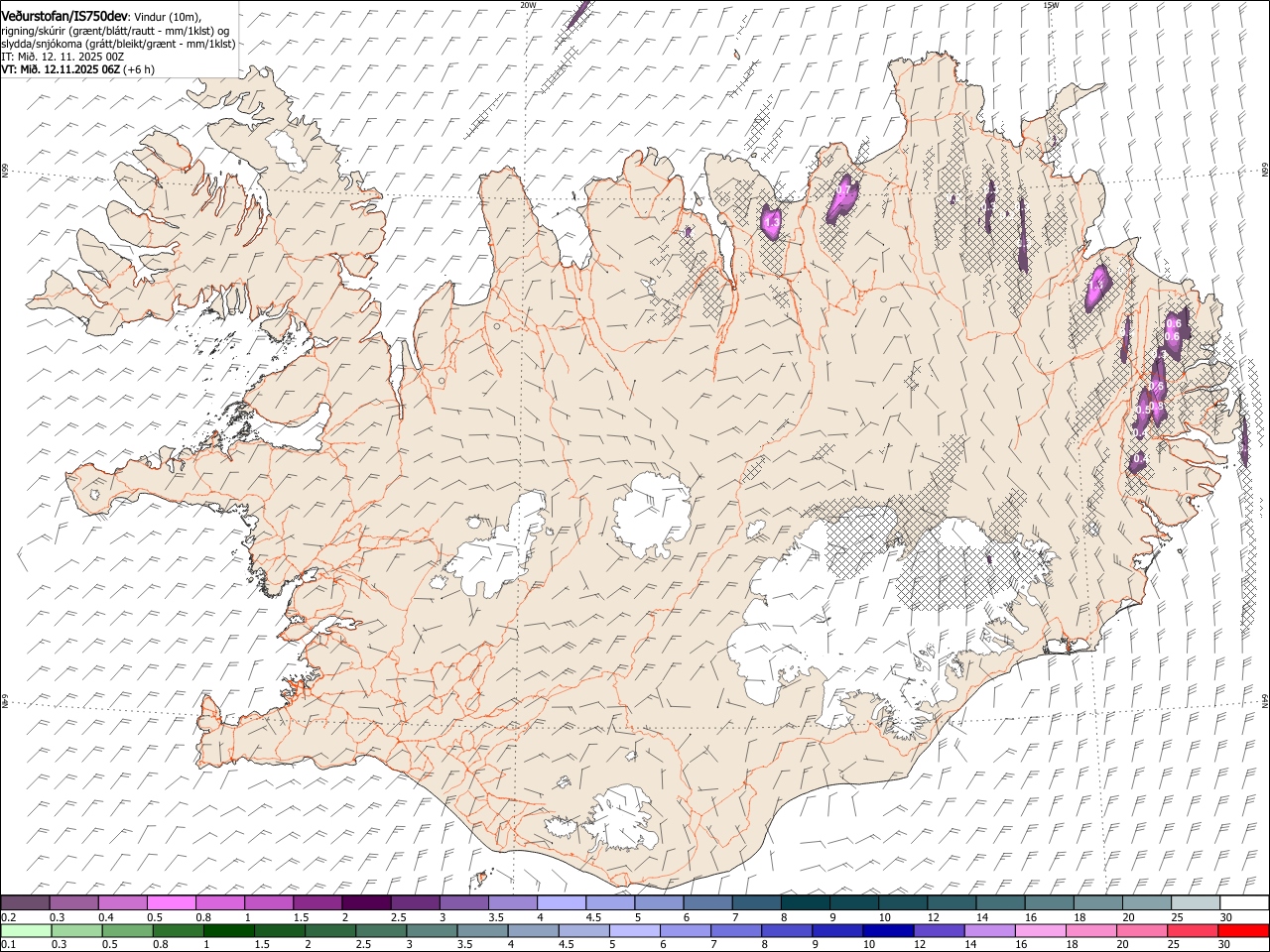Click the '20W' longitude label at the top edge
1270x952 pixels.
click(x=528, y=5)
